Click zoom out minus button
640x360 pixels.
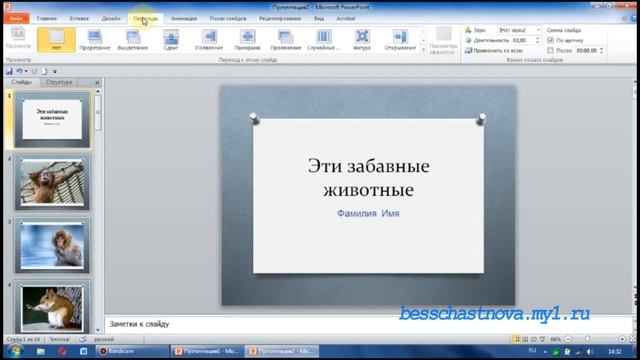(x=568, y=339)
